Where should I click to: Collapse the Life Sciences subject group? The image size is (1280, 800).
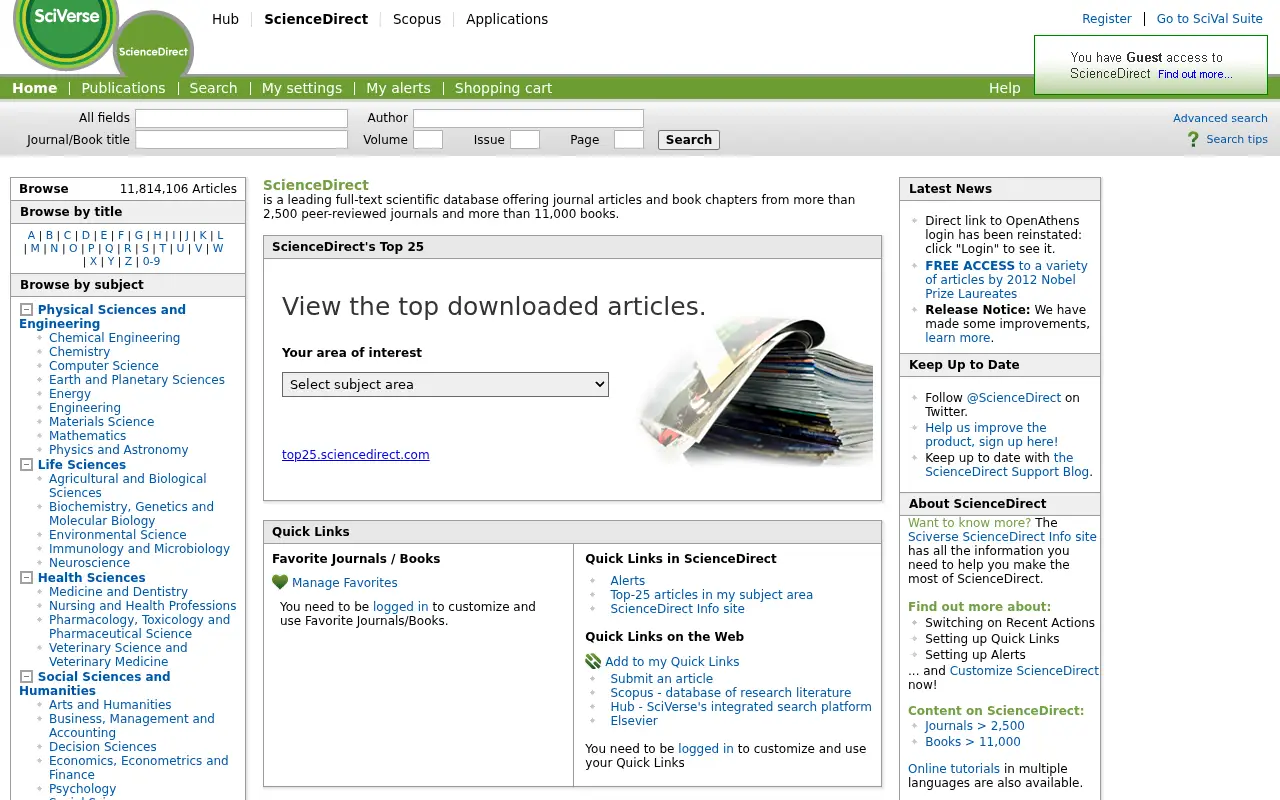(27, 465)
